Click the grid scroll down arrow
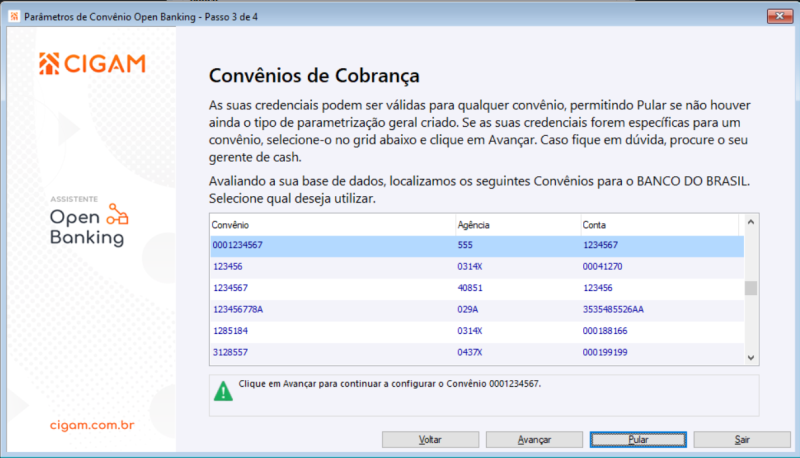 tap(751, 358)
